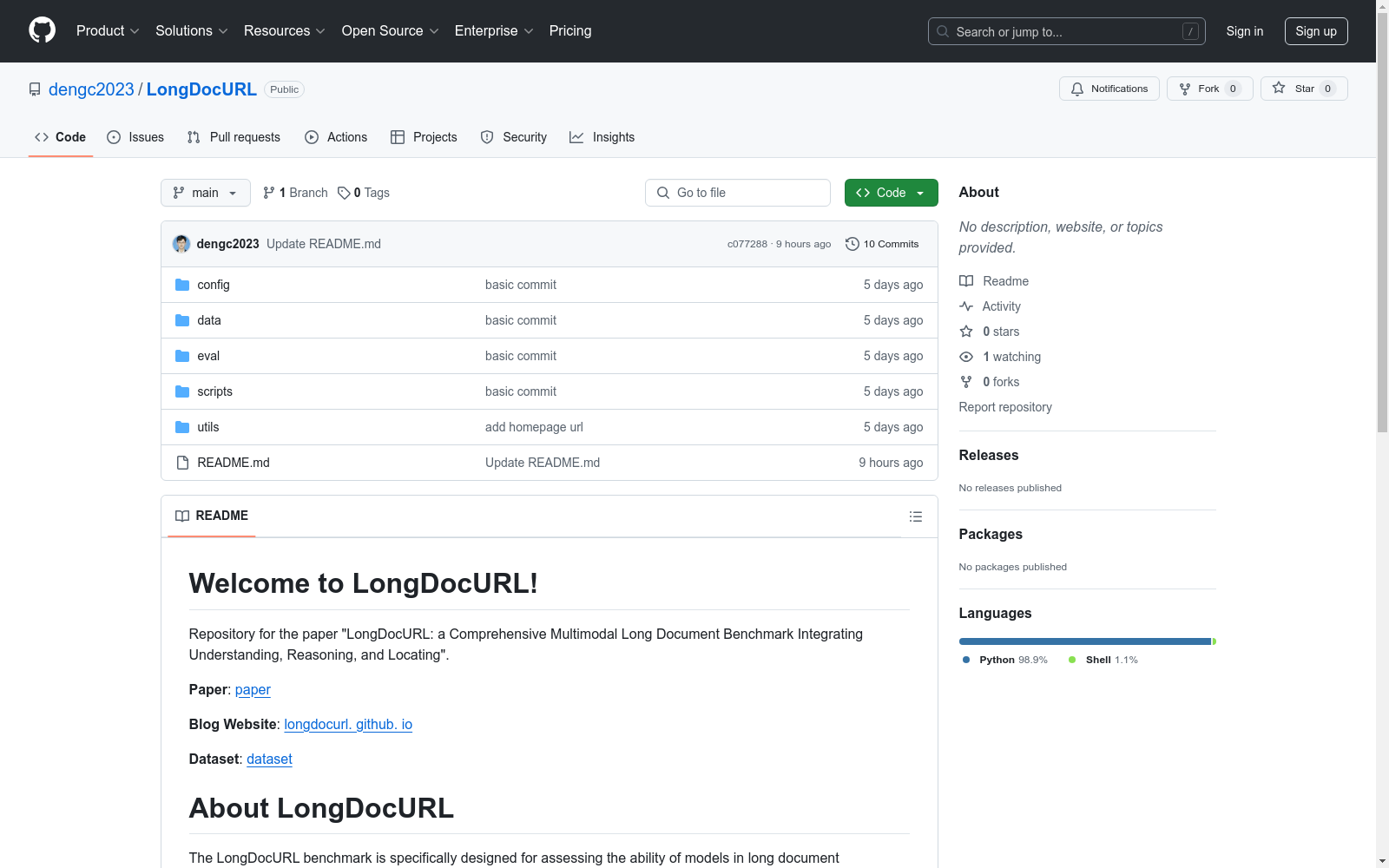Click the history clock icon next to 10 Commits
The width and height of the screenshot is (1389, 868).
852,244
